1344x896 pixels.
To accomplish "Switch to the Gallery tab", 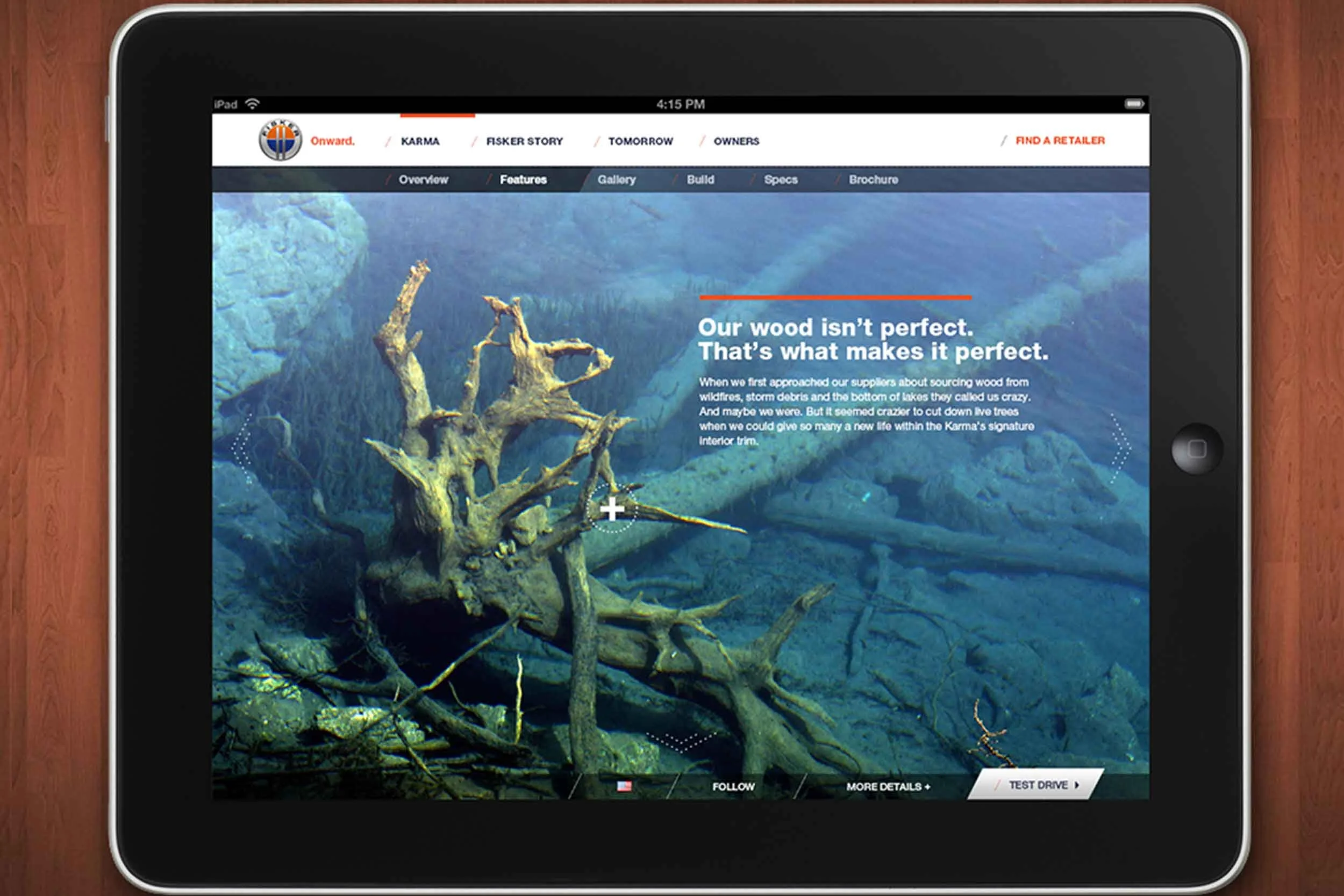I will [616, 180].
